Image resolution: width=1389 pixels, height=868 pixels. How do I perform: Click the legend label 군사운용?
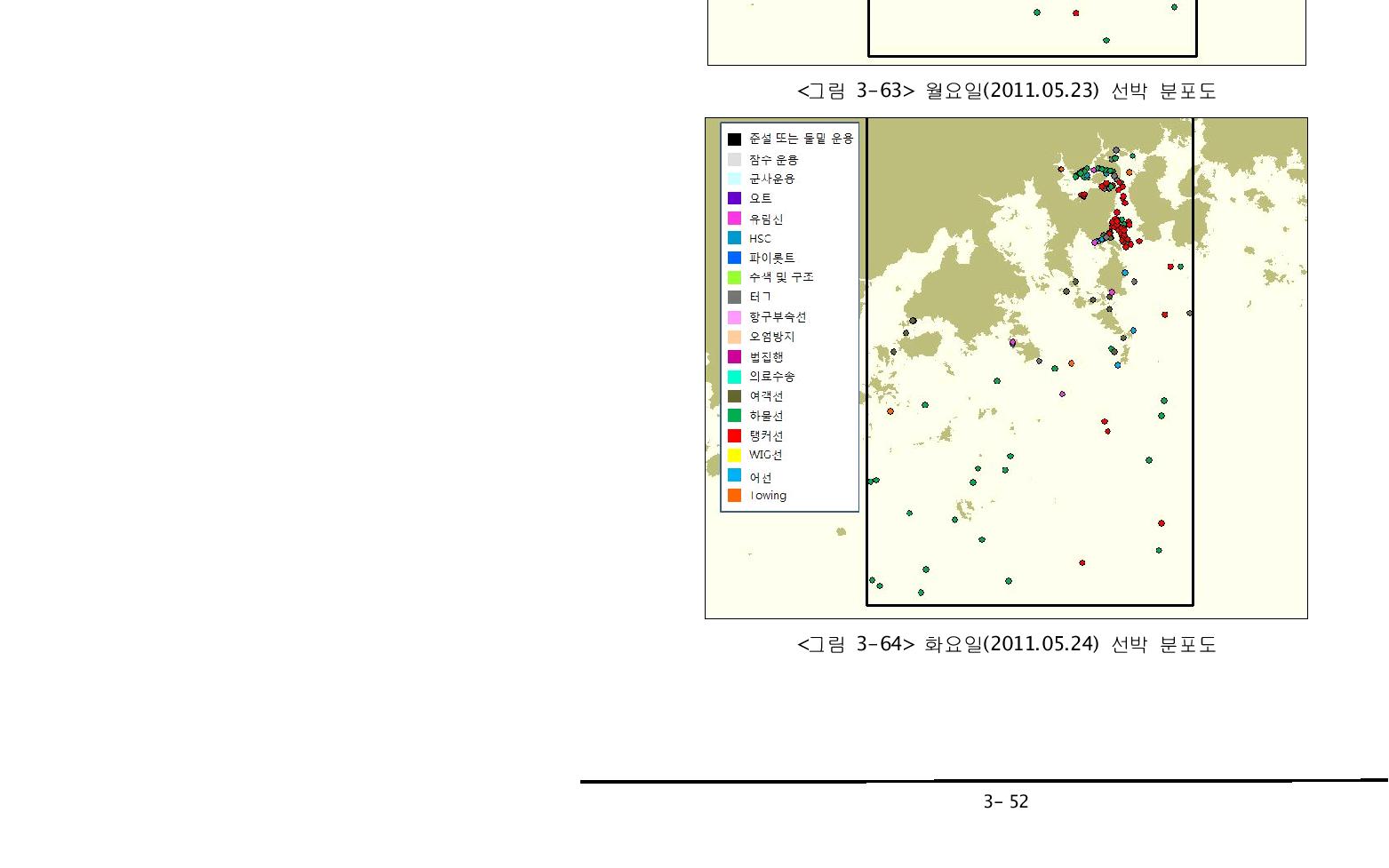771,179
